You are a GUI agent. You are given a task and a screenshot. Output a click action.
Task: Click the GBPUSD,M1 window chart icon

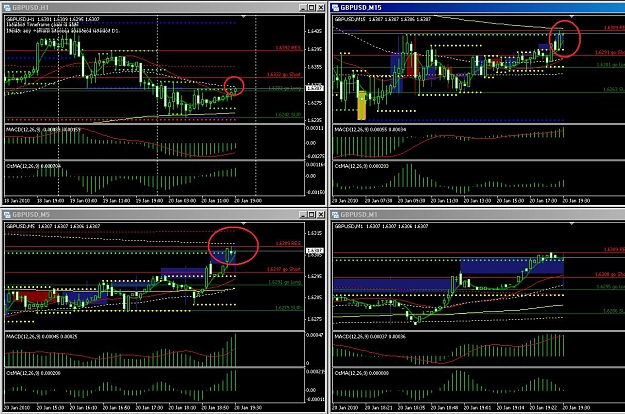pos(336,214)
